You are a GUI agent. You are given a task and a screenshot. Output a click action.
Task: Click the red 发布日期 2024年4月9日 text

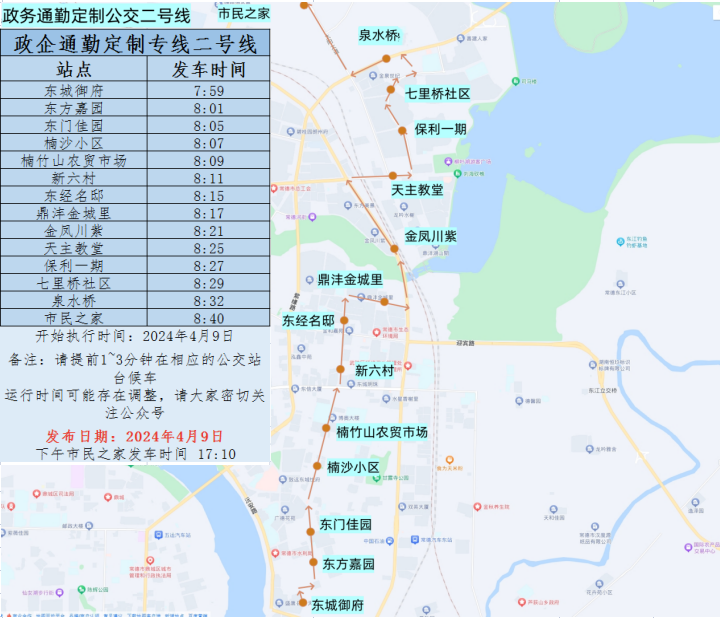pos(135,436)
